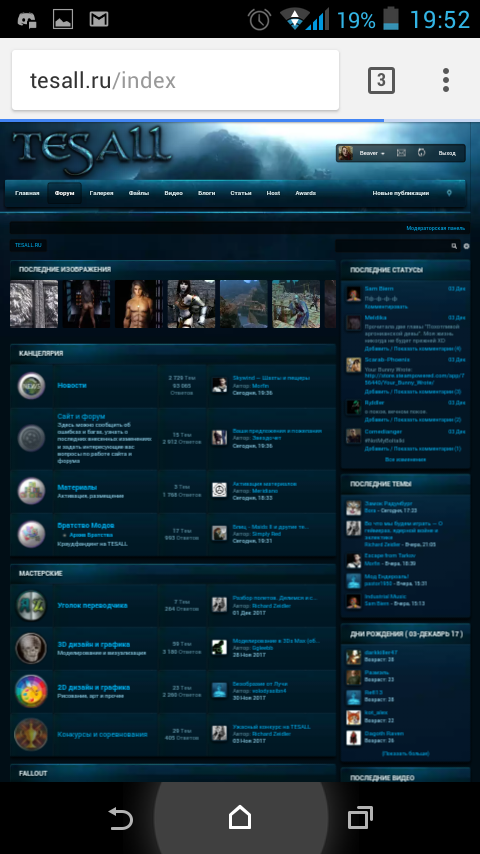
Task: Open Конкурсы и соревнования link
Action: (102, 734)
